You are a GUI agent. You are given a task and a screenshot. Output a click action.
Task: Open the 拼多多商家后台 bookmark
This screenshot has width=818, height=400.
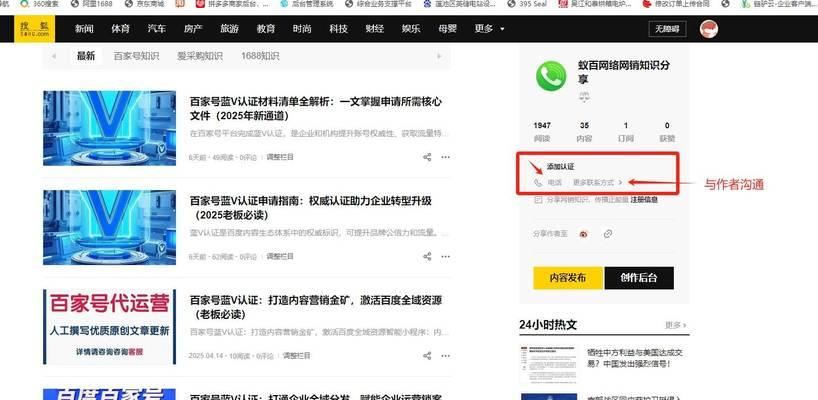click(233, 4)
